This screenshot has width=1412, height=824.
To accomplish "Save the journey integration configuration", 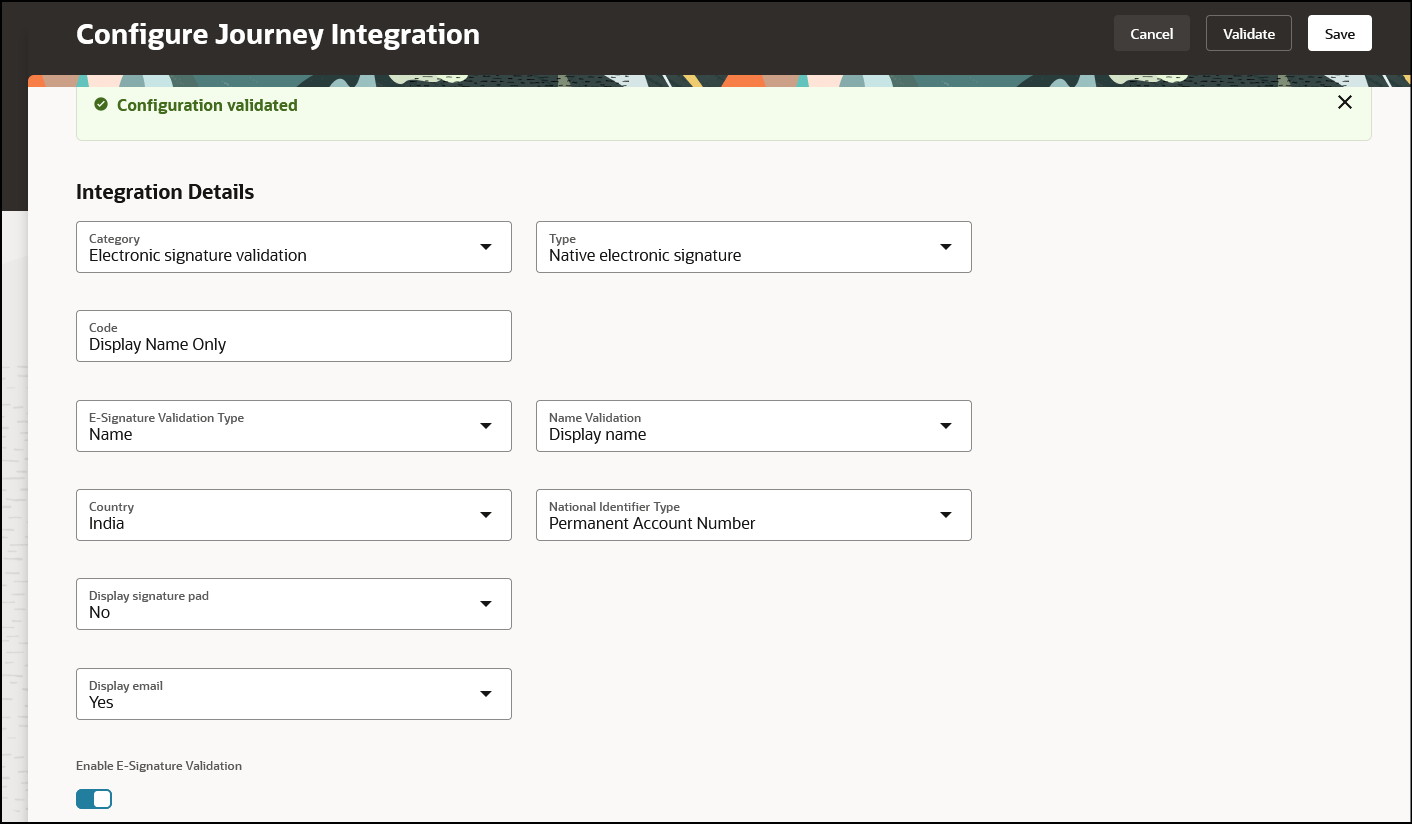I will pyautogui.click(x=1339, y=34).
